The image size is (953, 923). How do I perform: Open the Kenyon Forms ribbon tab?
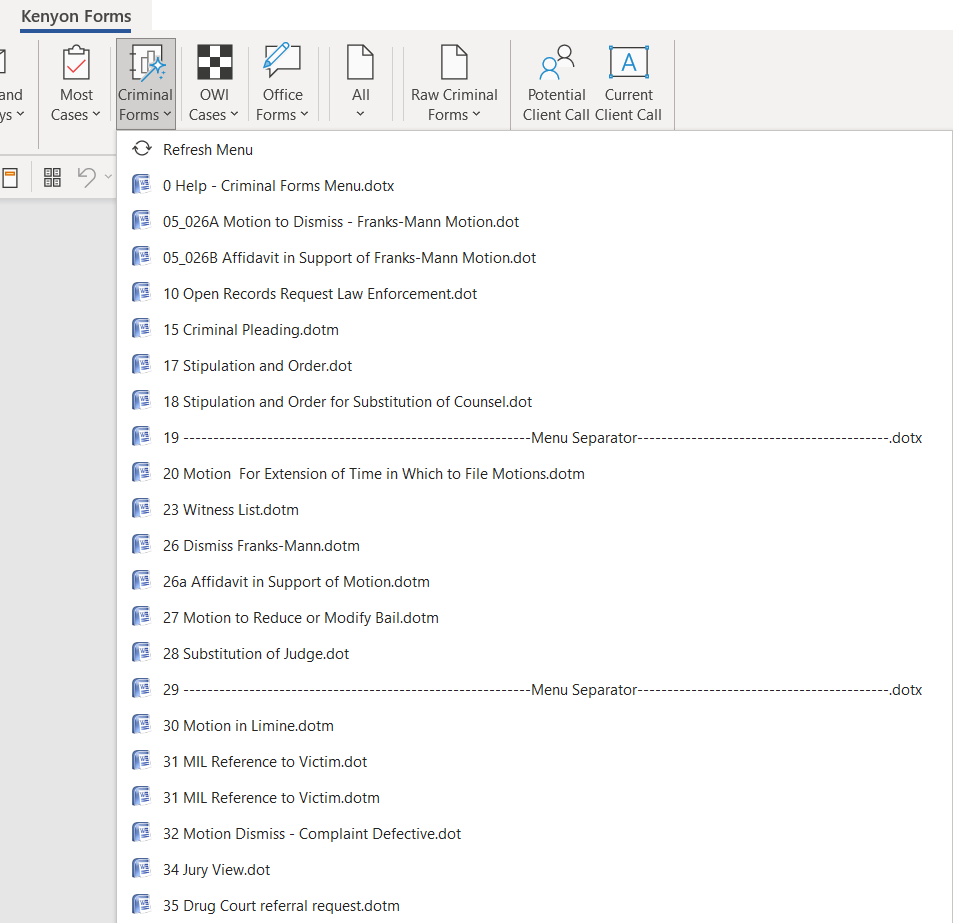(x=76, y=16)
